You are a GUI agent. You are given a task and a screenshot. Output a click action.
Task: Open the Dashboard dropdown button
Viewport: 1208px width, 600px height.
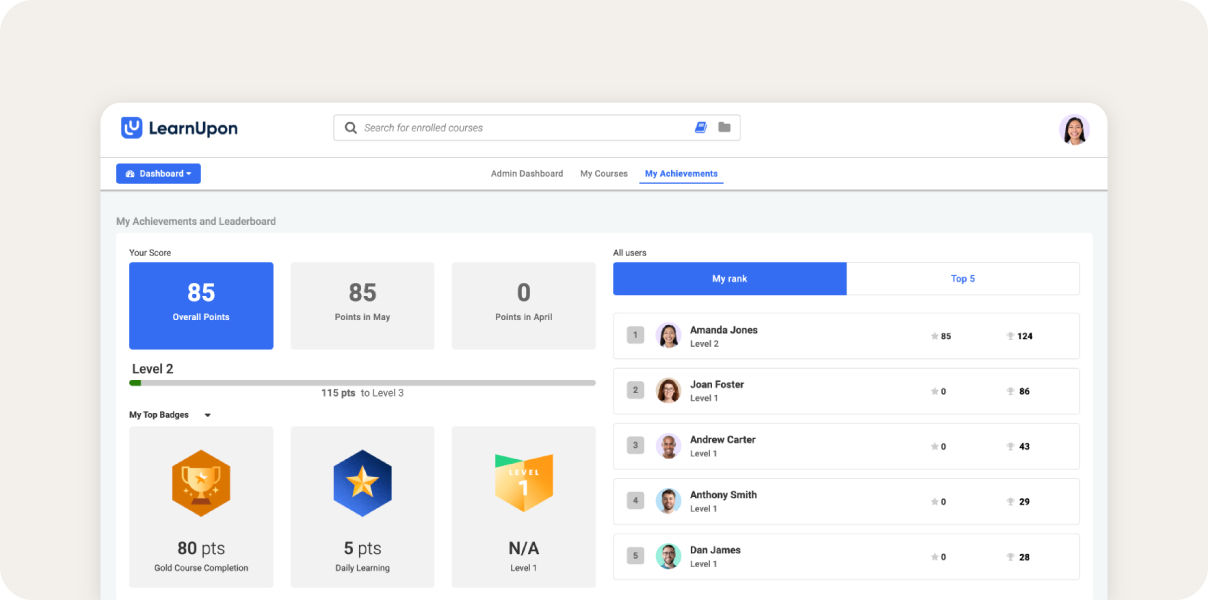[x=158, y=174]
